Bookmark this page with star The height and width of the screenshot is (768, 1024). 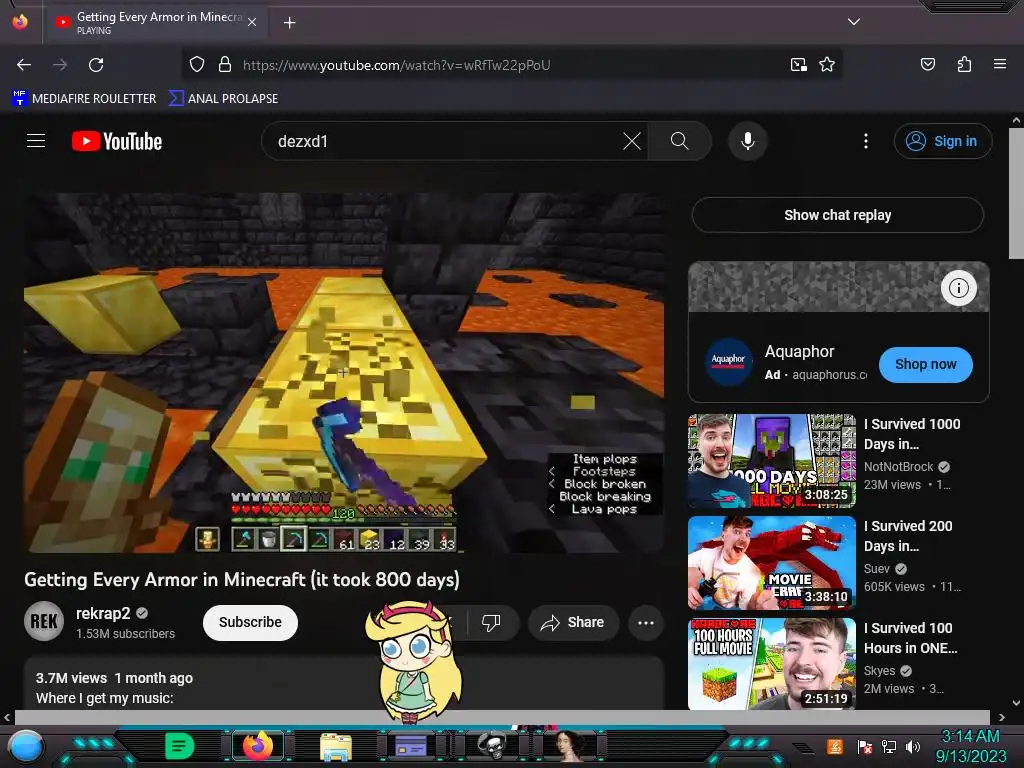tap(827, 65)
